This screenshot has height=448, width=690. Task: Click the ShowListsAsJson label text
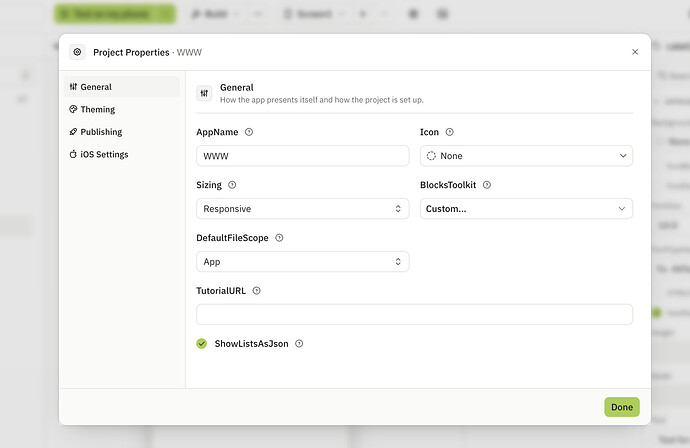click(251, 344)
